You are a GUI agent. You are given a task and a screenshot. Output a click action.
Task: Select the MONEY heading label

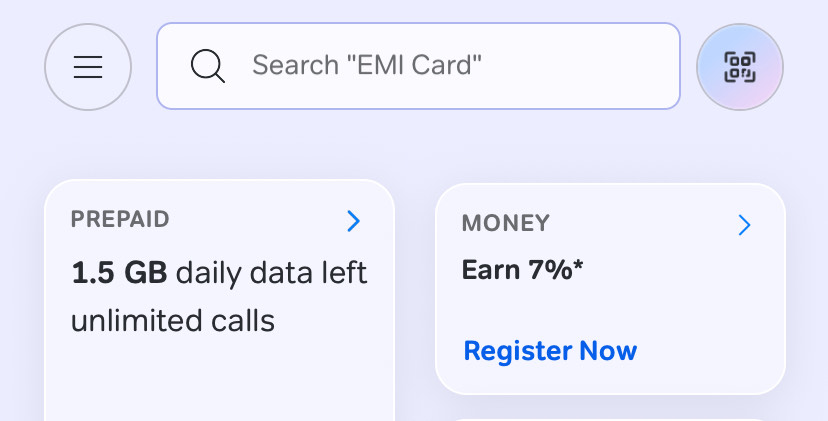click(x=505, y=223)
